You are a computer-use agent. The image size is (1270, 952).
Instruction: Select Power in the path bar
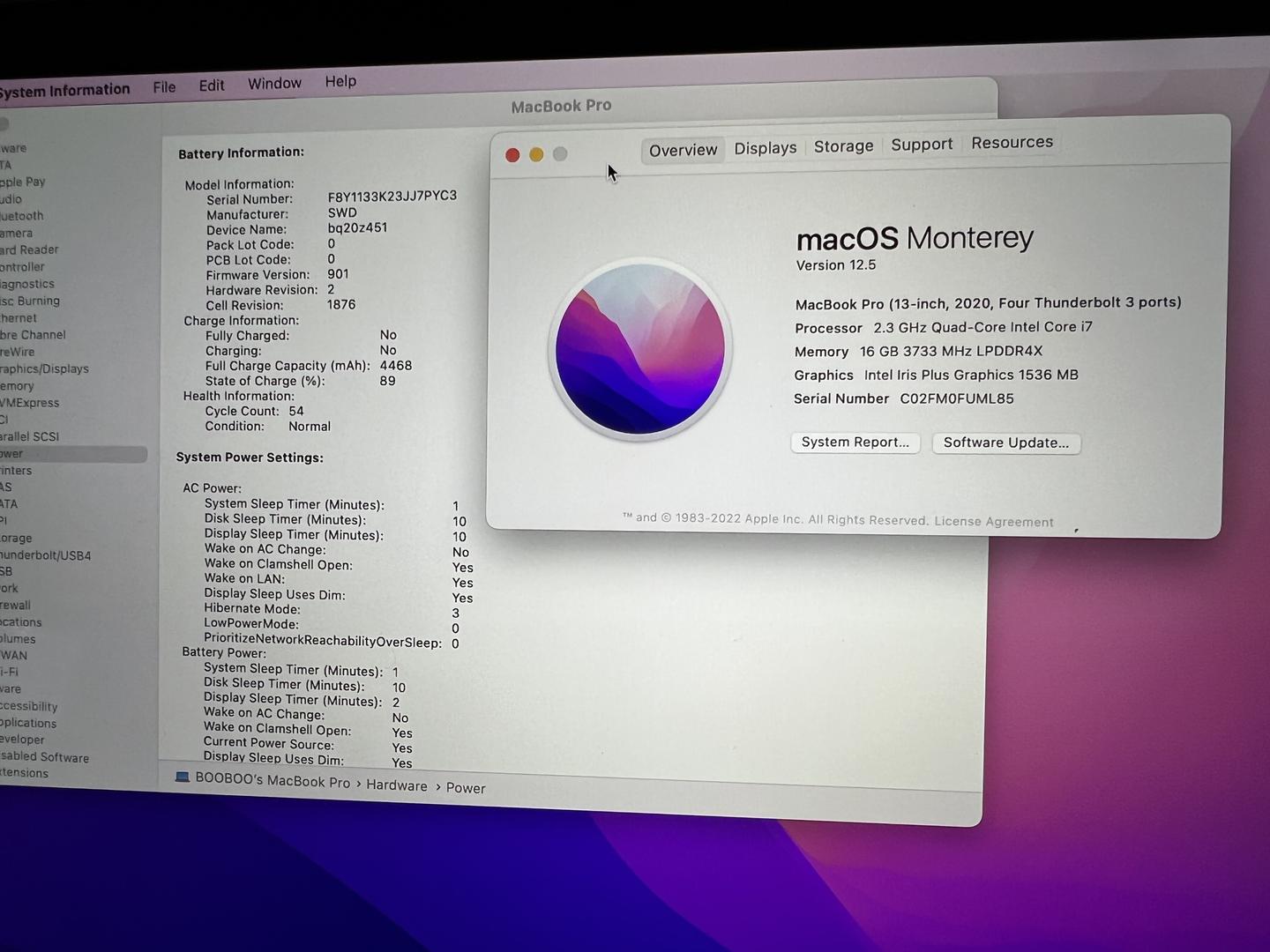[x=466, y=788]
